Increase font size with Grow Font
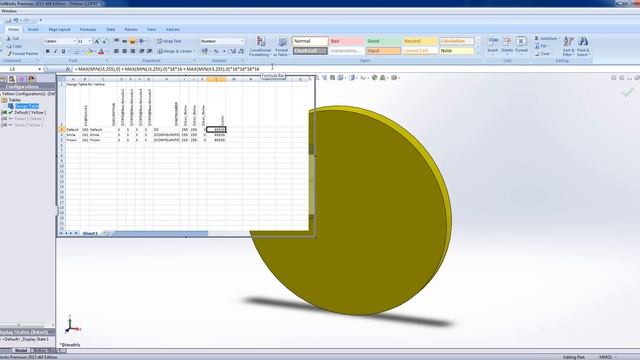Viewport: 640px width, 360px height. [97, 41]
